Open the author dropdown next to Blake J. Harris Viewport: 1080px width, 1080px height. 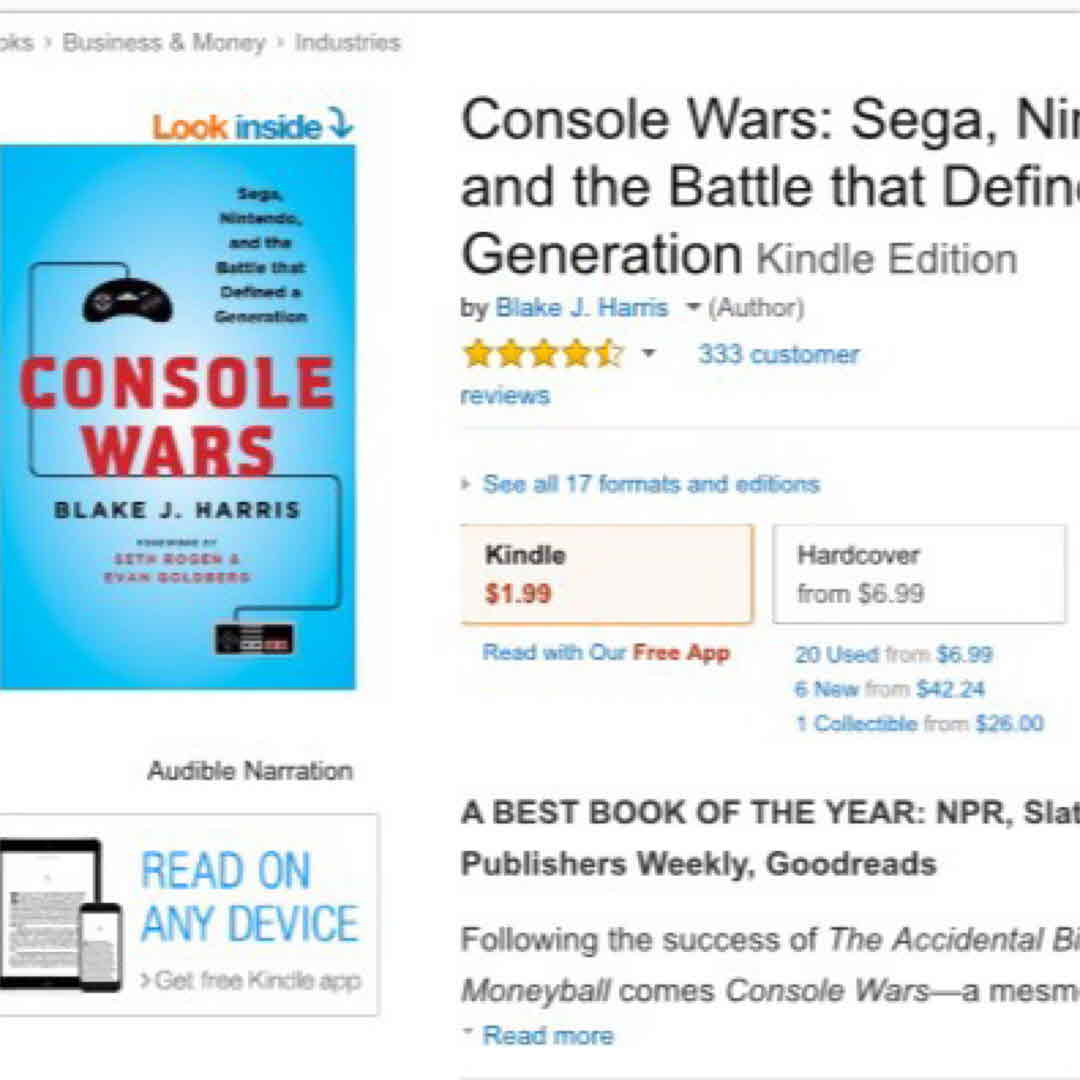(692, 308)
